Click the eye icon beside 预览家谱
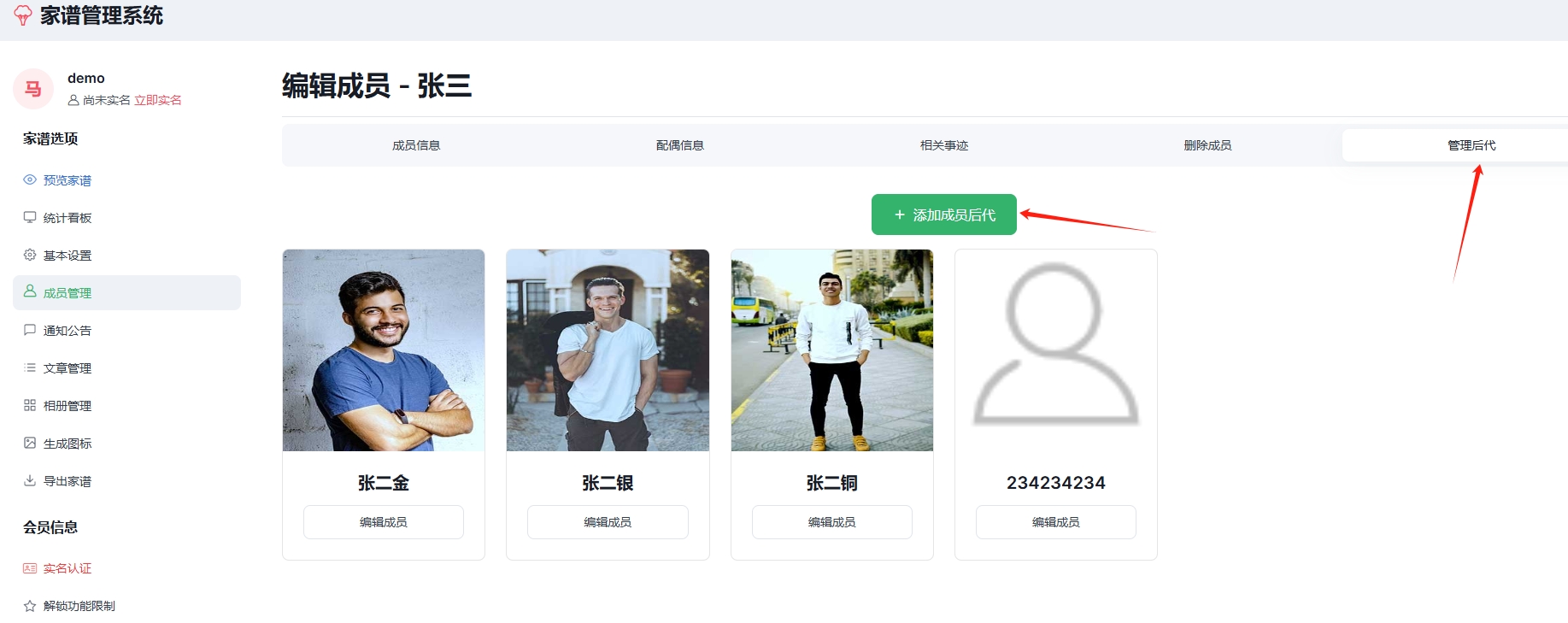Viewport: 1568px width, 623px height. [x=30, y=179]
